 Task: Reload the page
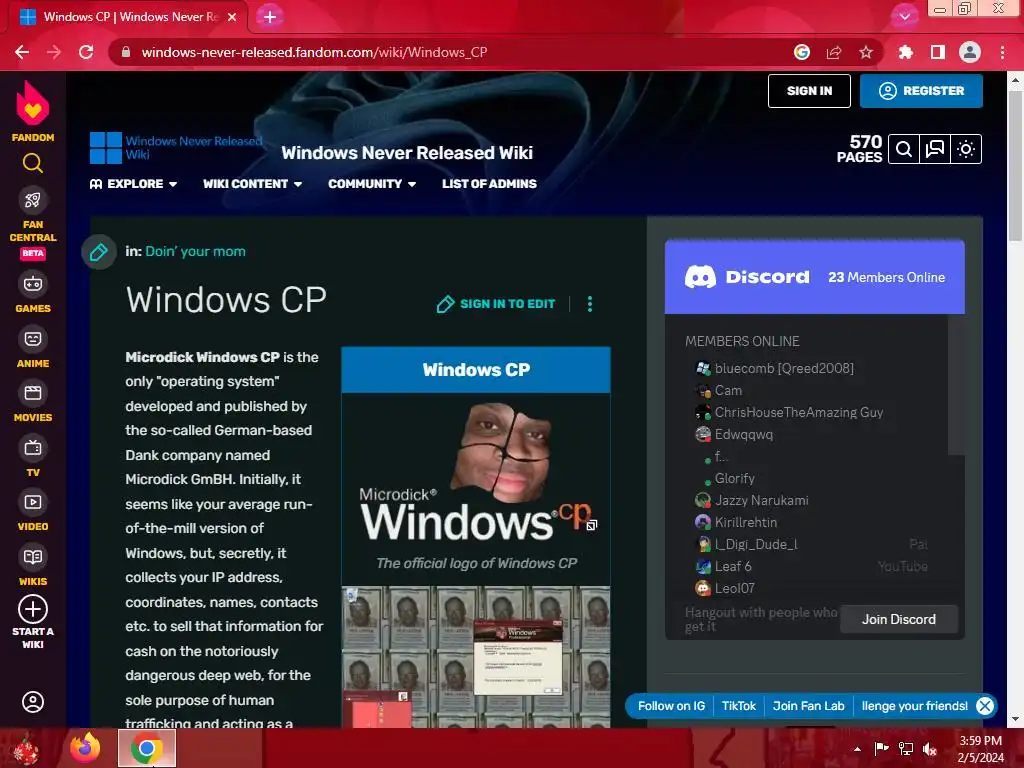86,52
